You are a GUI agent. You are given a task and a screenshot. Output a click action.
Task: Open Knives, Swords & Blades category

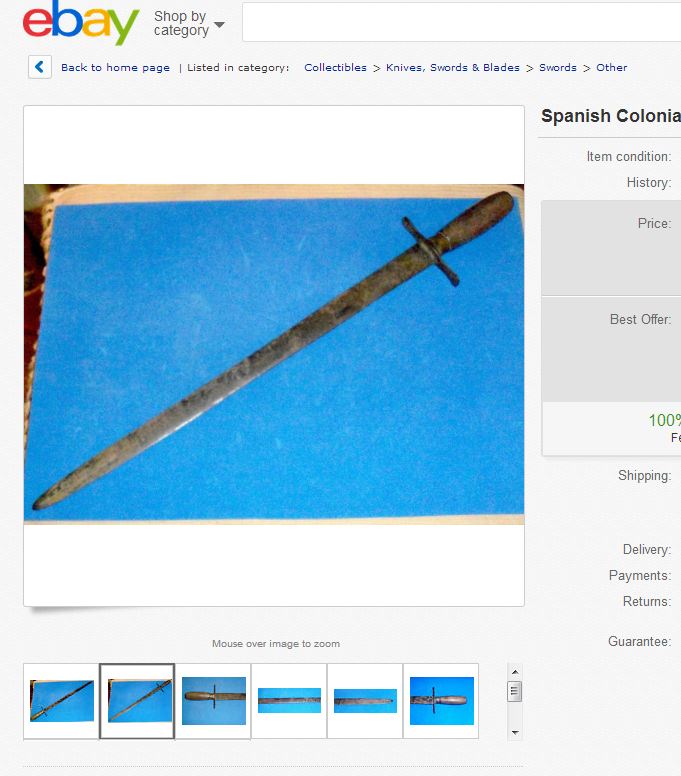pos(453,67)
